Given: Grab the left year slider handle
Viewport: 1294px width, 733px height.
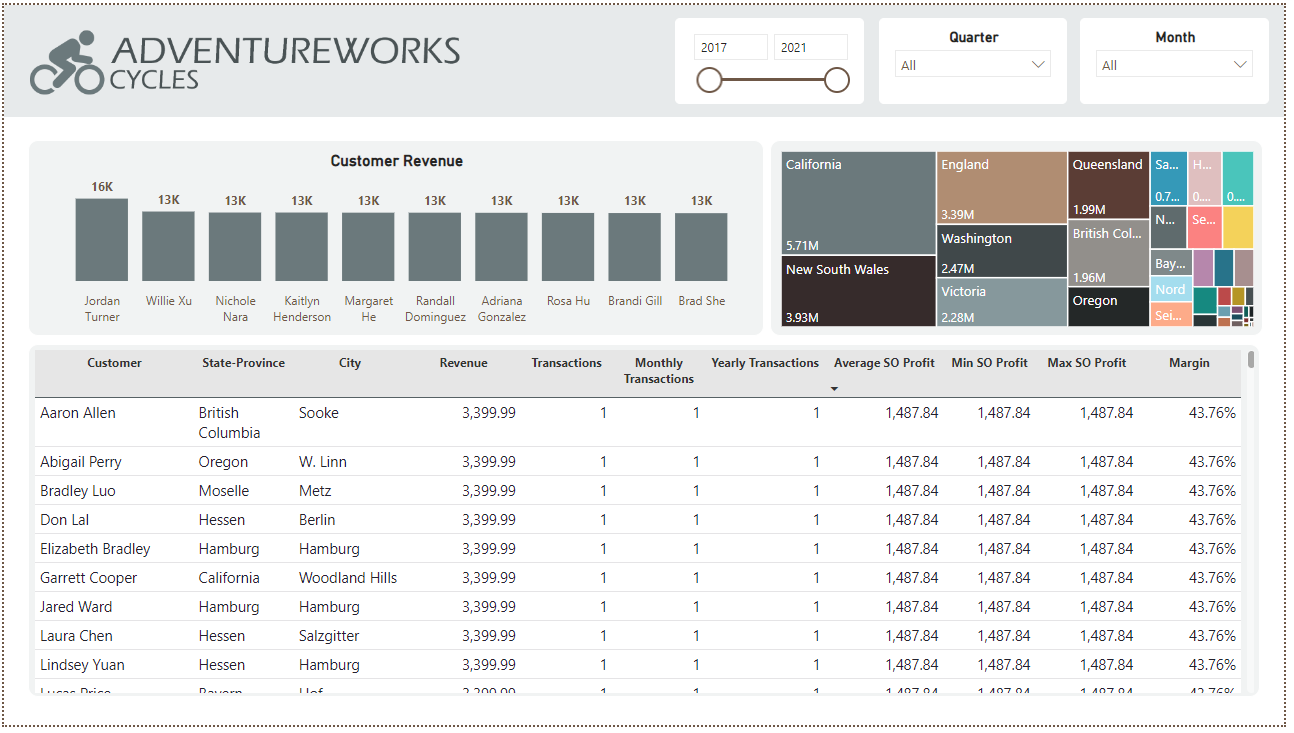Looking at the screenshot, I should [709, 80].
